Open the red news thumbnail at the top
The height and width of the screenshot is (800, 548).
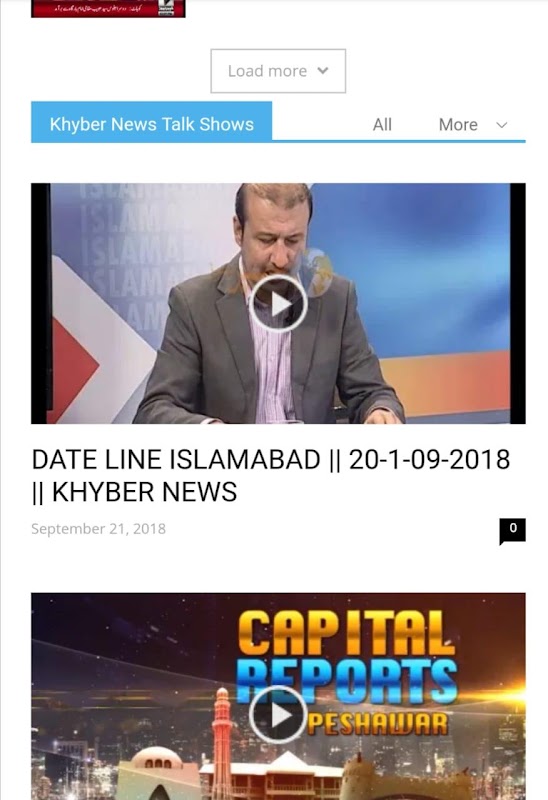(x=108, y=9)
